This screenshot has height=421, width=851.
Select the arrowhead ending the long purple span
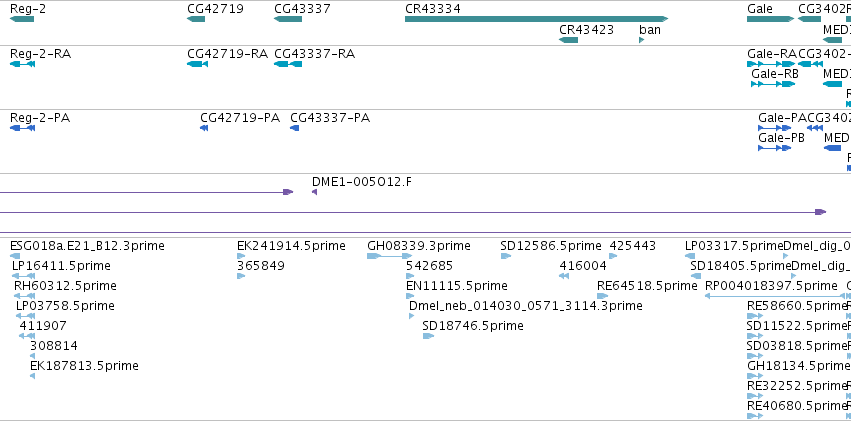pos(821,212)
